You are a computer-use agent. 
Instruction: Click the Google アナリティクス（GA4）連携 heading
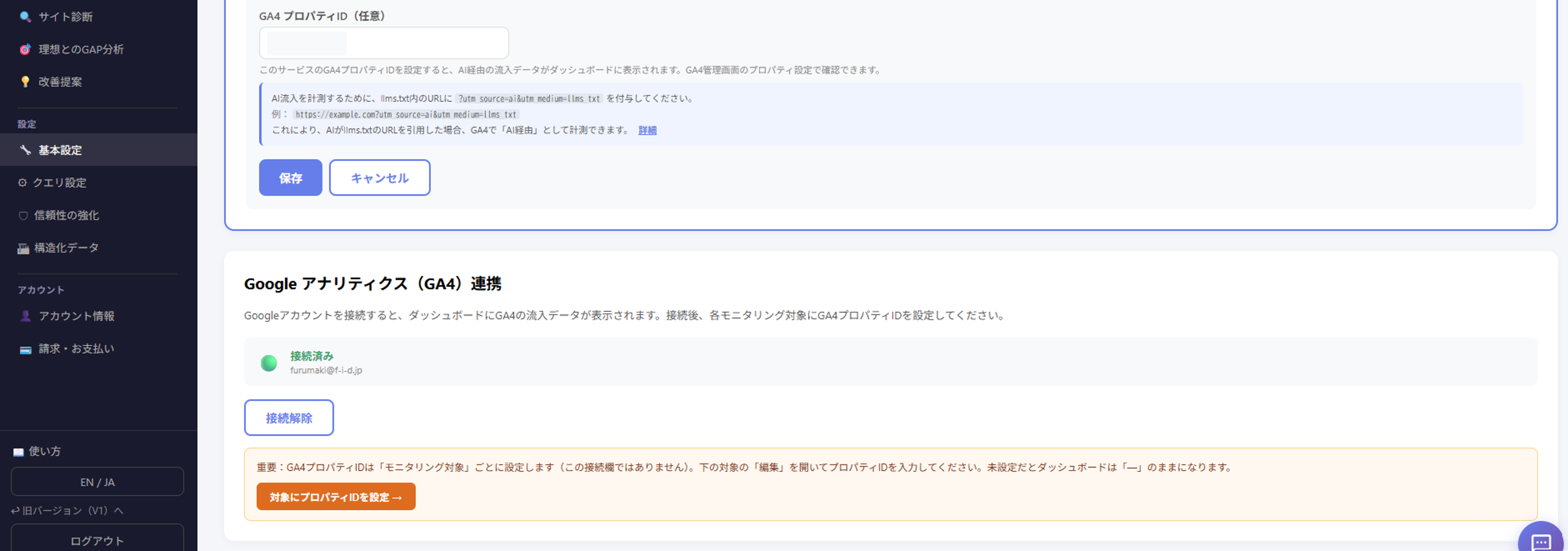[373, 284]
